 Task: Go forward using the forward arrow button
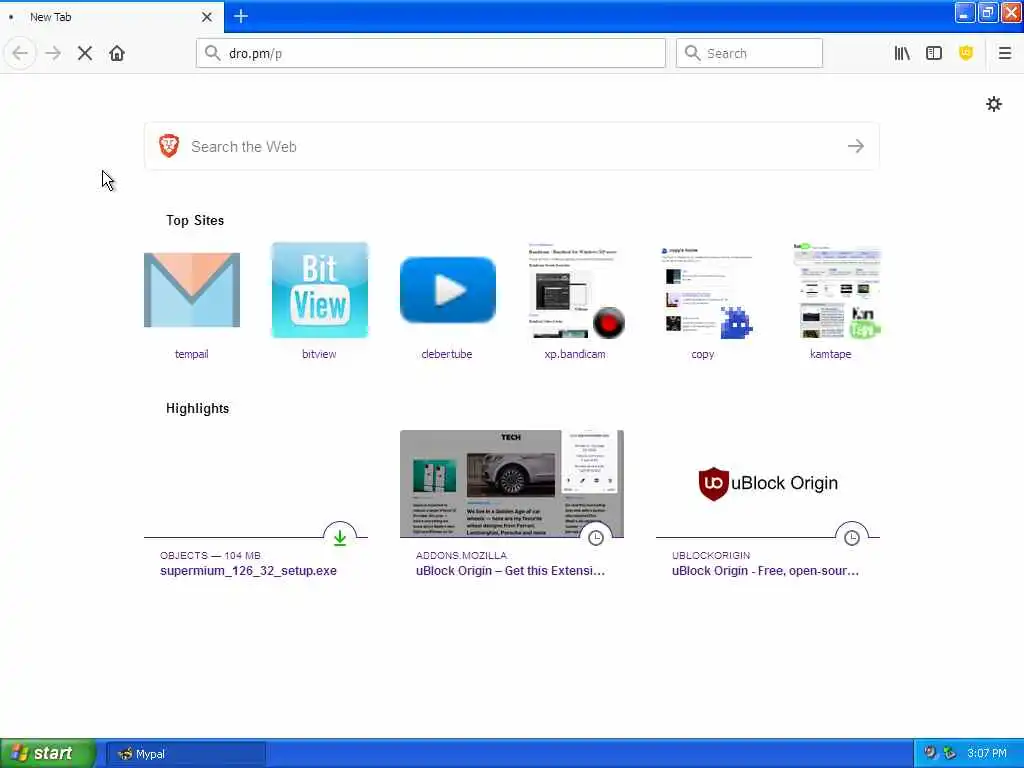[x=53, y=53]
